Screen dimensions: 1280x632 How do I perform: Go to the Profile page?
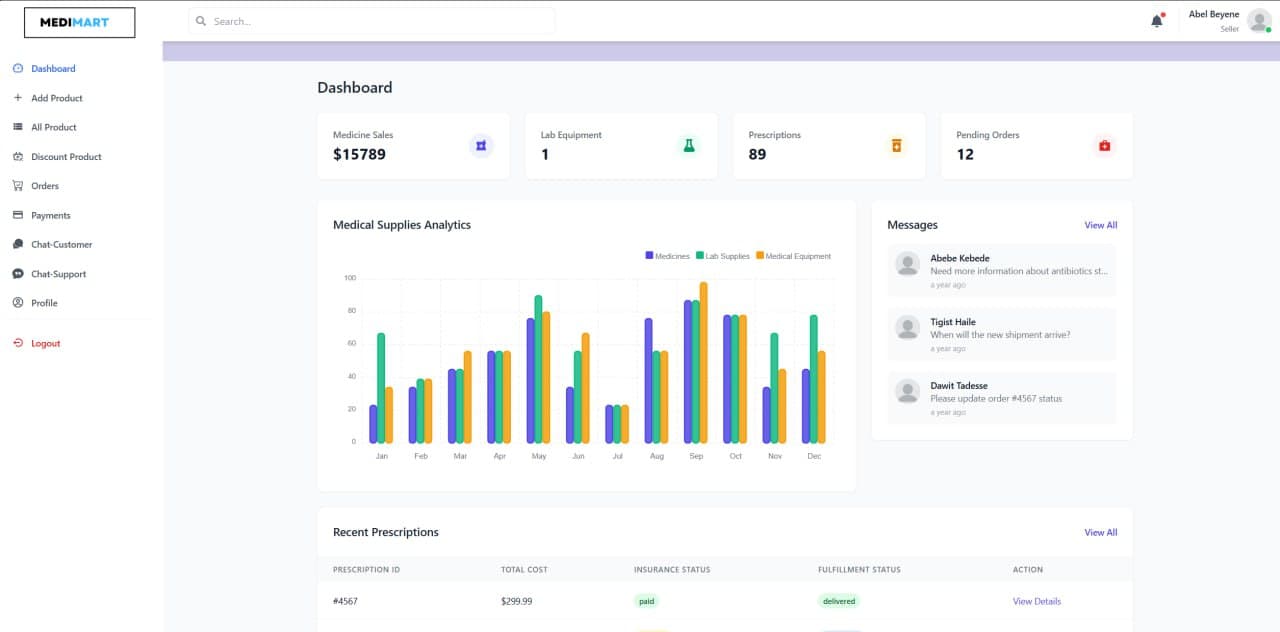pyautogui.click(x=44, y=302)
